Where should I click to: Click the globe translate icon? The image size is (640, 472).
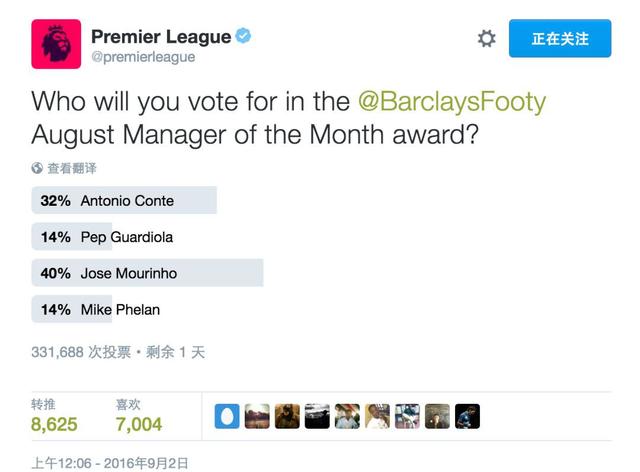37,168
